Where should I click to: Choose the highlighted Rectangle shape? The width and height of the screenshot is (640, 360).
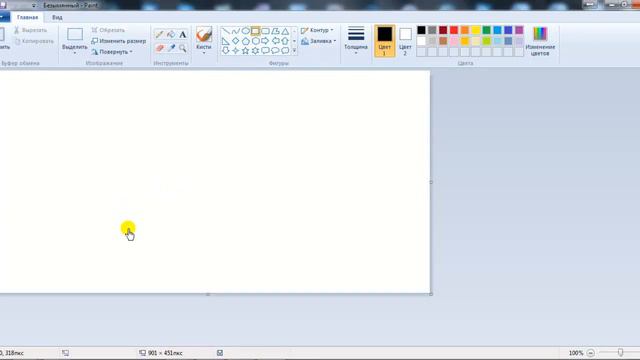(x=255, y=31)
